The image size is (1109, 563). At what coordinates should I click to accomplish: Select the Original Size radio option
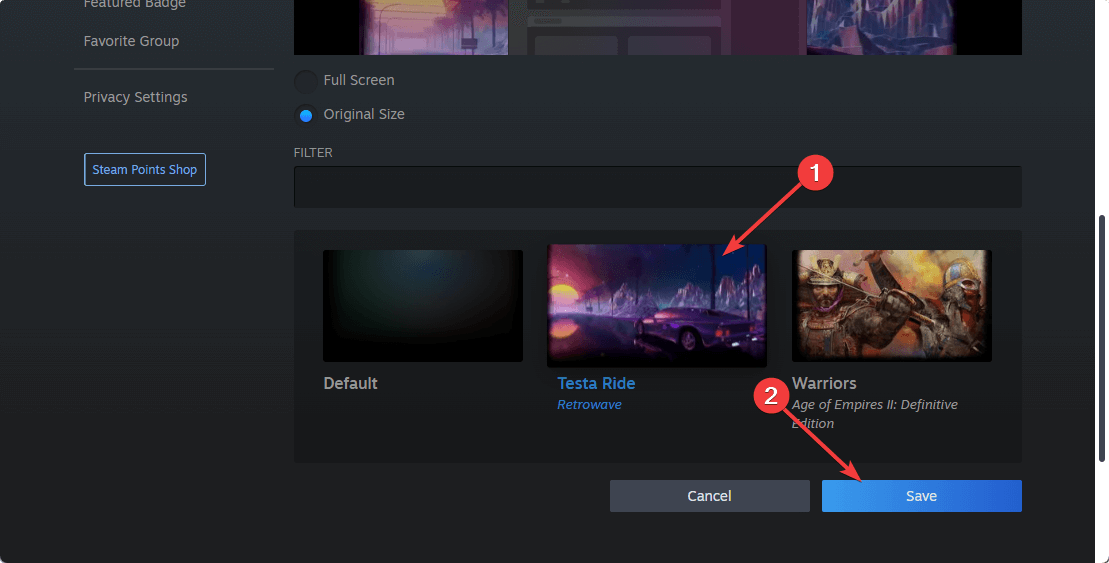click(306, 115)
